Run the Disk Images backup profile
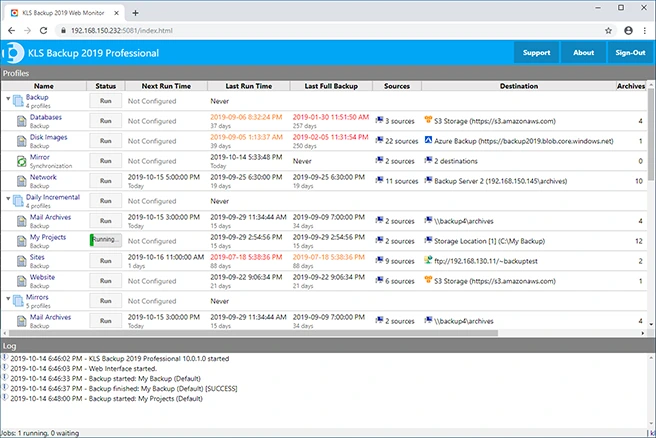Screen dimensions: 656x438 click(x=105, y=141)
